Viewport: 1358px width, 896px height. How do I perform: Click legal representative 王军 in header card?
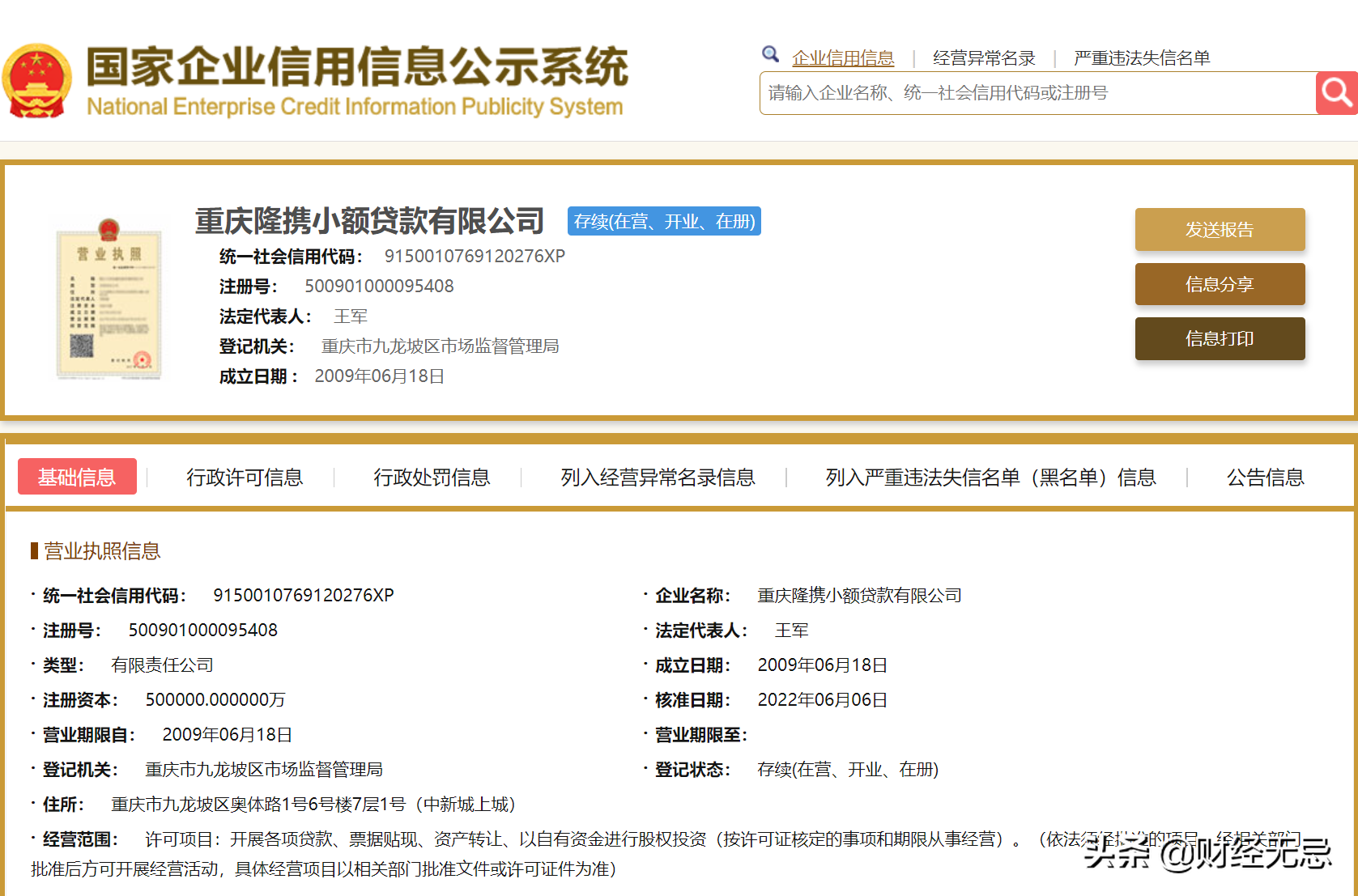(x=351, y=316)
